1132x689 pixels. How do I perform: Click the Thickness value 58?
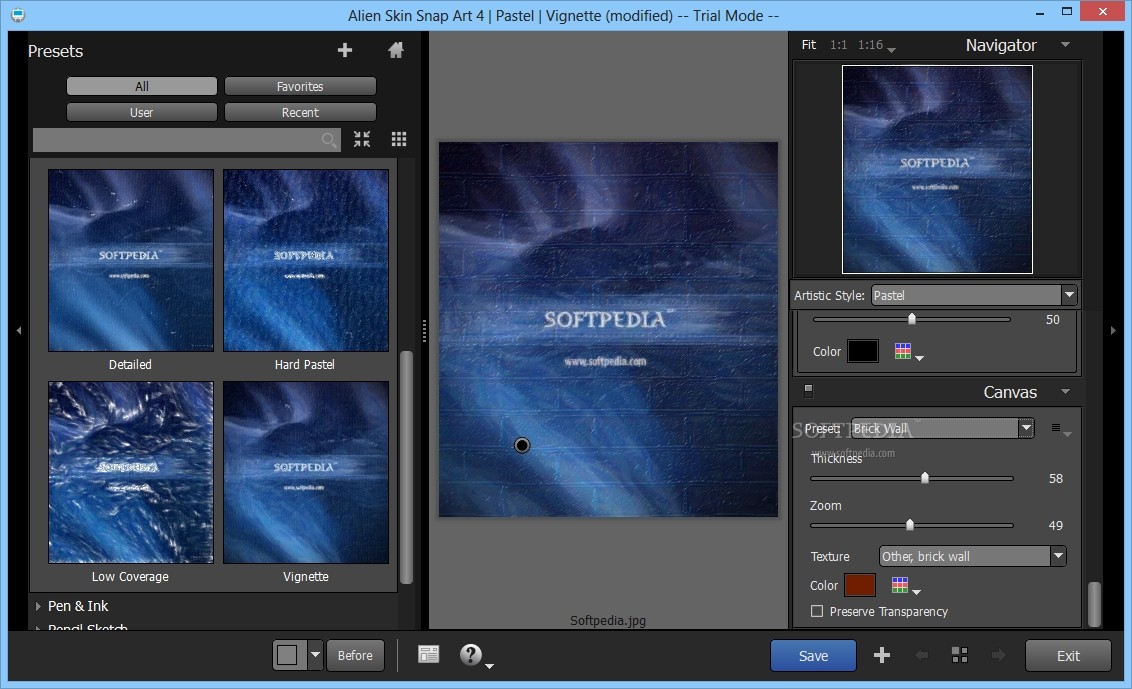pos(1055,478)
